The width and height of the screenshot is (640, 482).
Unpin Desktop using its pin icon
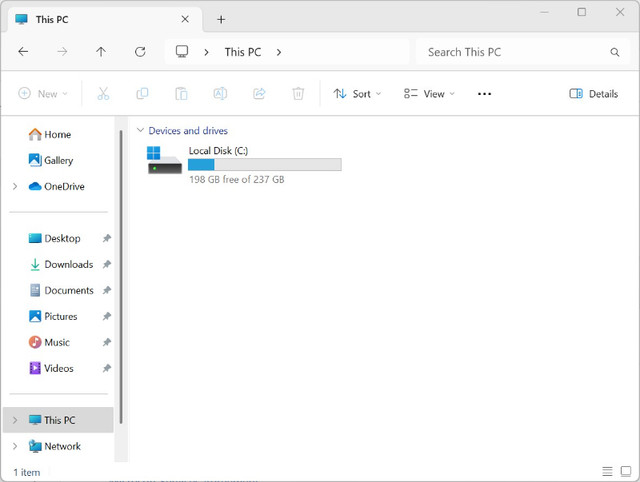point(107,238)
